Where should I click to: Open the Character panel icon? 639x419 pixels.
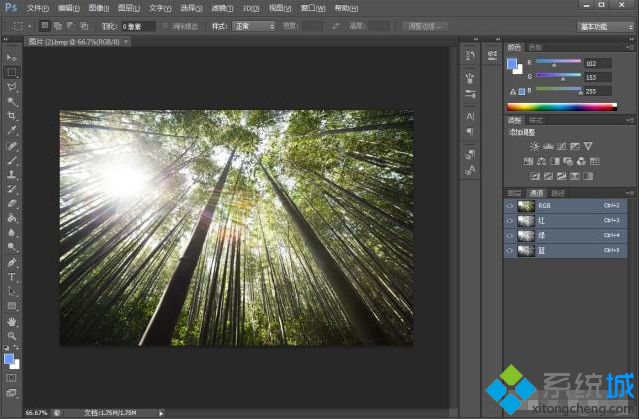point(470,116)
